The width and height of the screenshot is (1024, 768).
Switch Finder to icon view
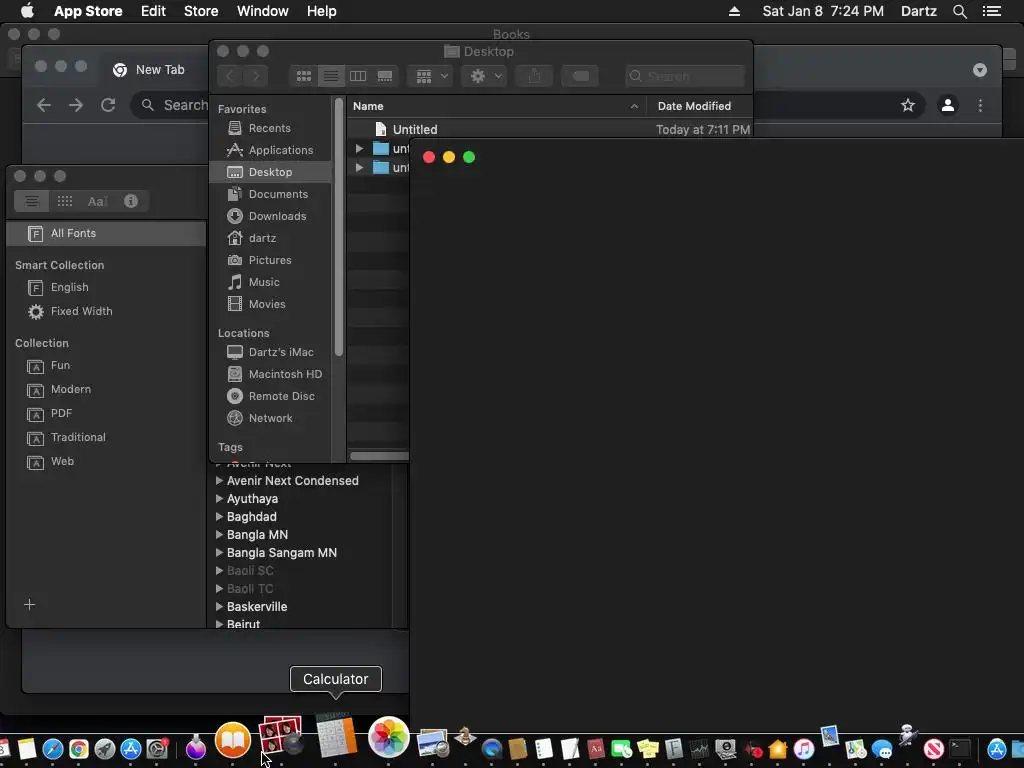[304, 76]
